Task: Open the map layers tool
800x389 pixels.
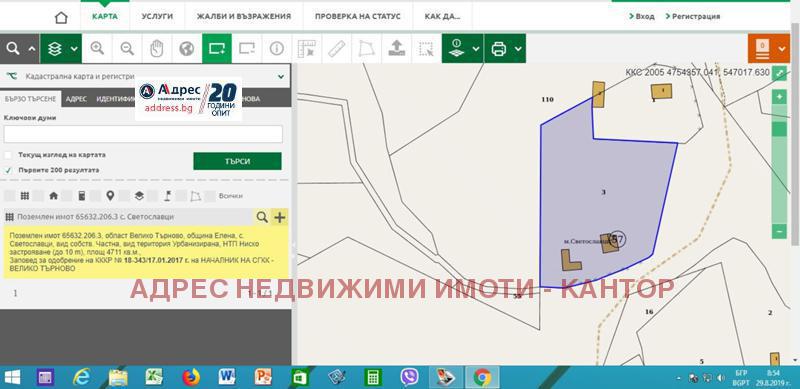Action: click(55, 48)
